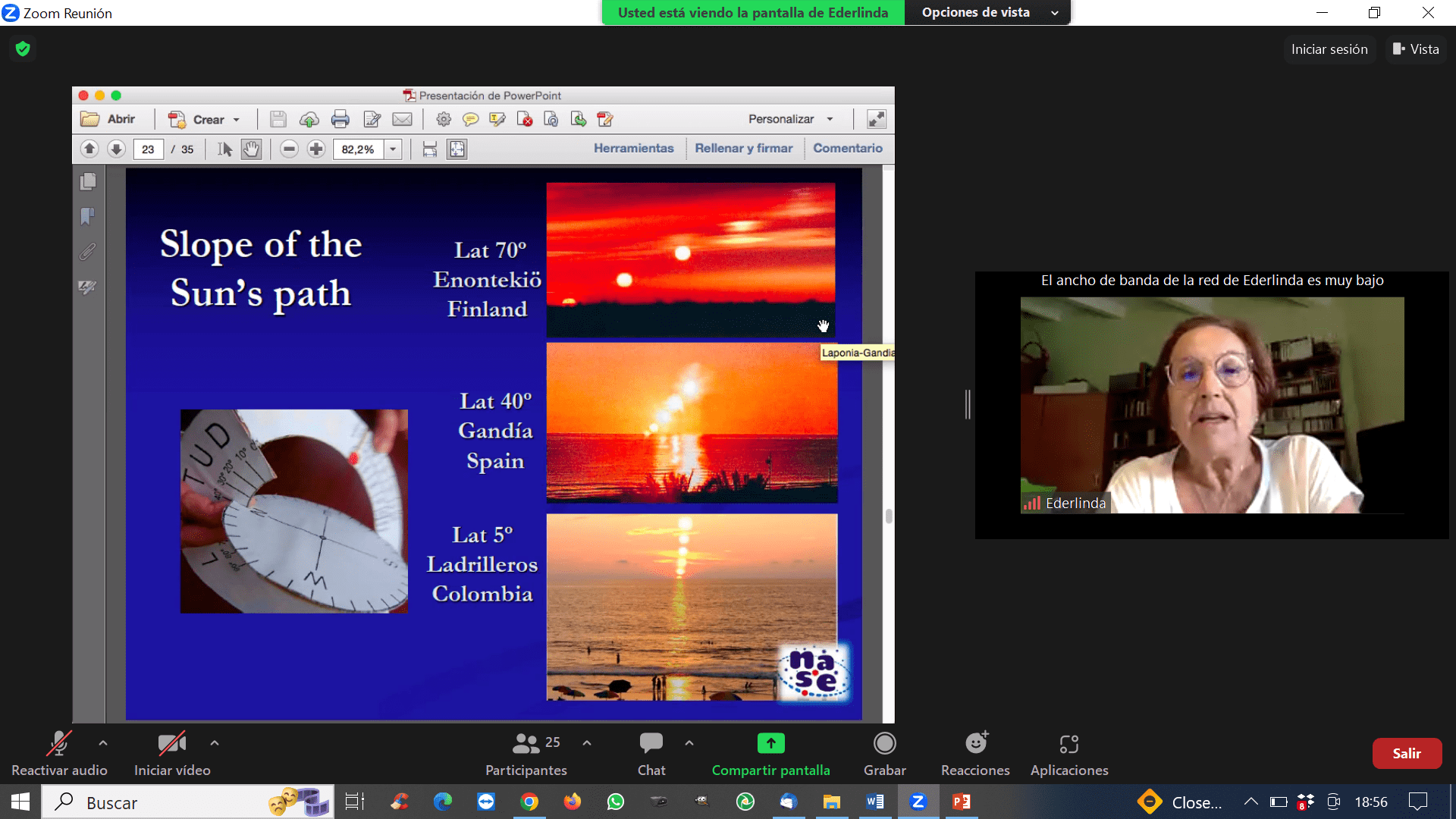Open WhatsApp from the taskbar
The width and height of the screenshot is (1456, 819).
616,802
